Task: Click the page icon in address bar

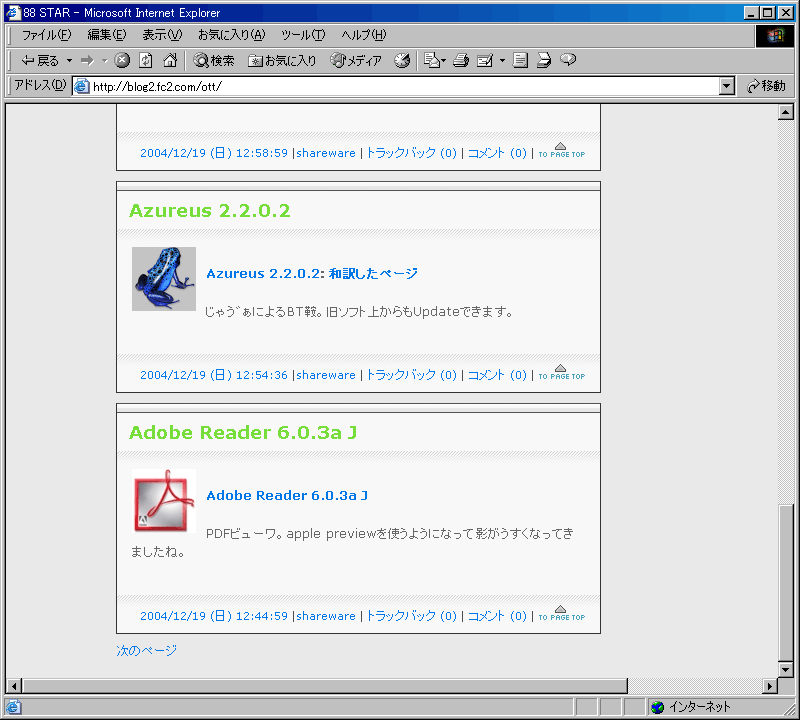Action: click(82, 86)
